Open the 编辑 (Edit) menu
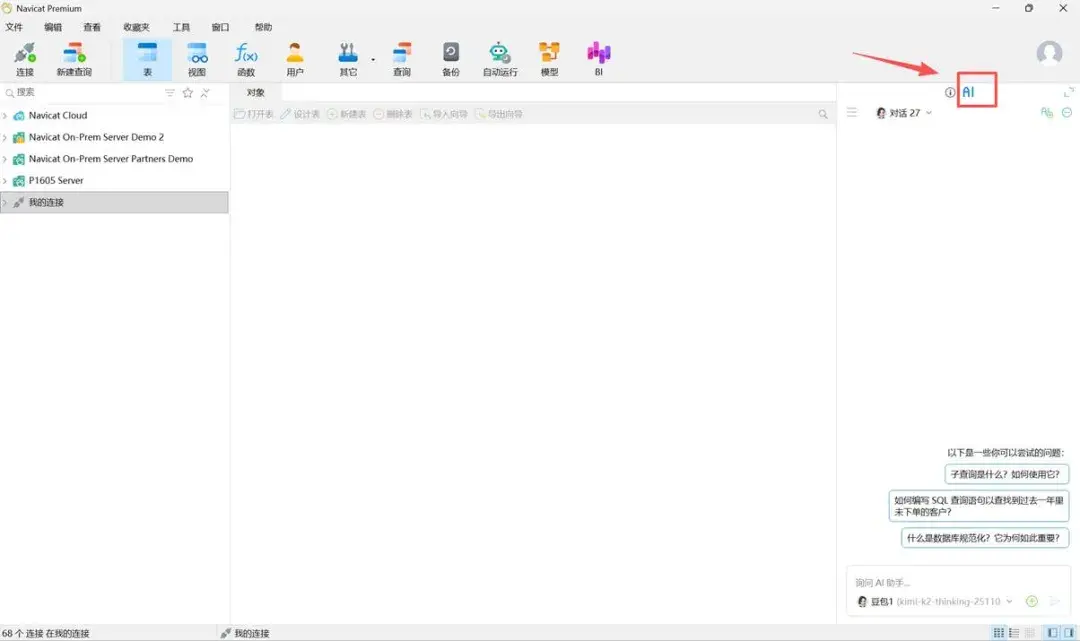This screenshot has width=1080, height=641. point(53,27)
